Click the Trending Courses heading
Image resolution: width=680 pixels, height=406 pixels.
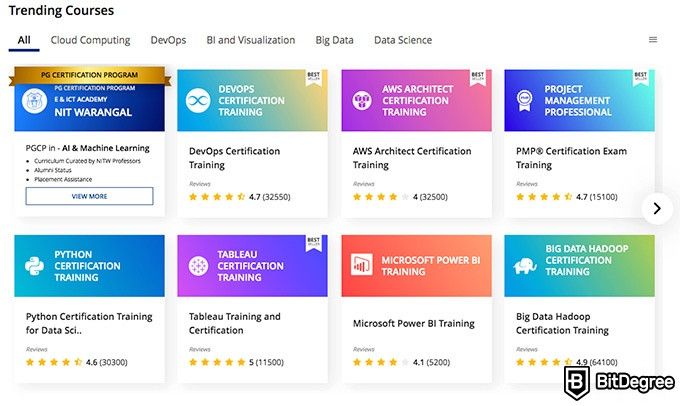61,10
